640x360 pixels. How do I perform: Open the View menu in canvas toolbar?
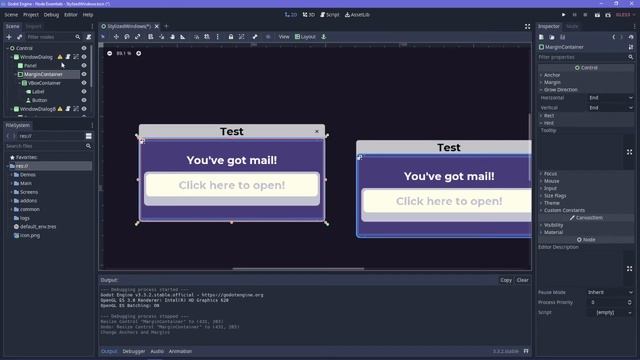[x=284, y=37]
